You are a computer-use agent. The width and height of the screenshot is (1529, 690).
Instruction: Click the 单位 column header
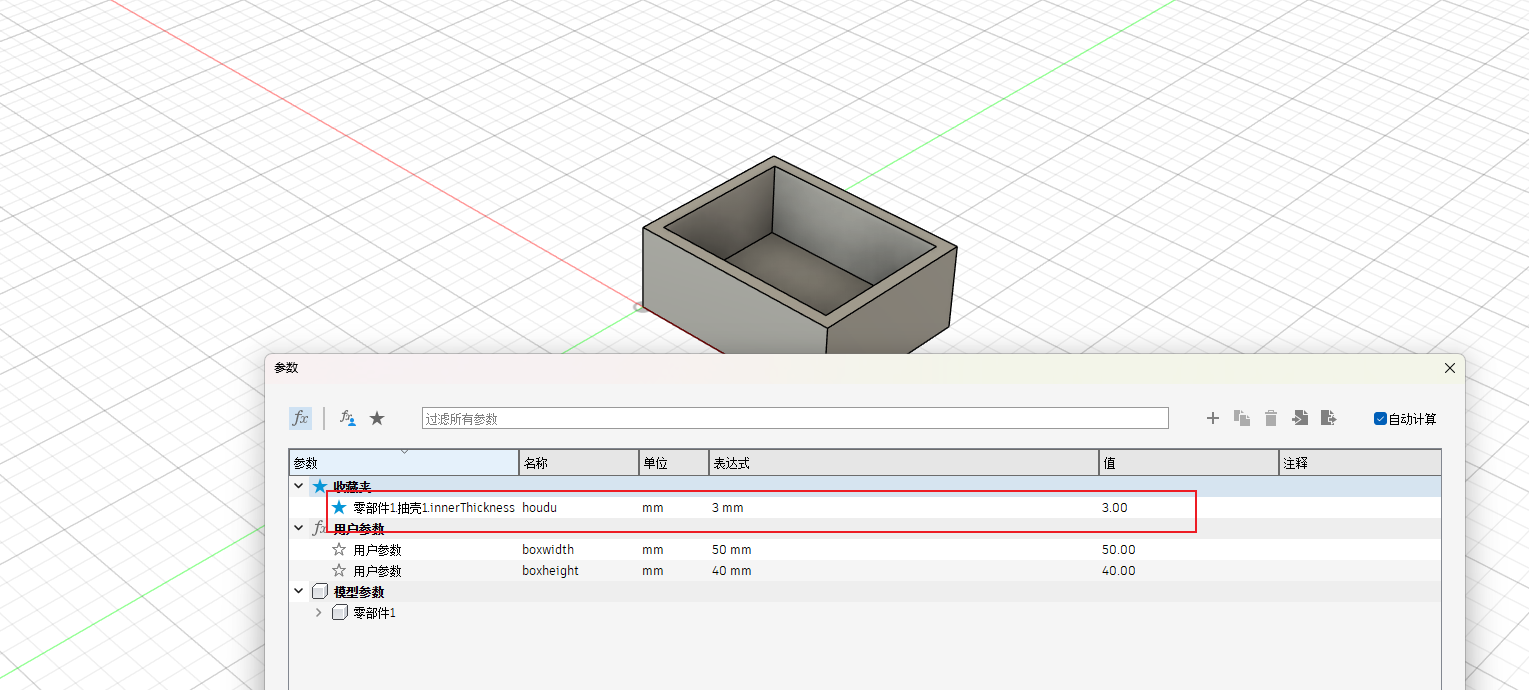[x=674, y=463]
